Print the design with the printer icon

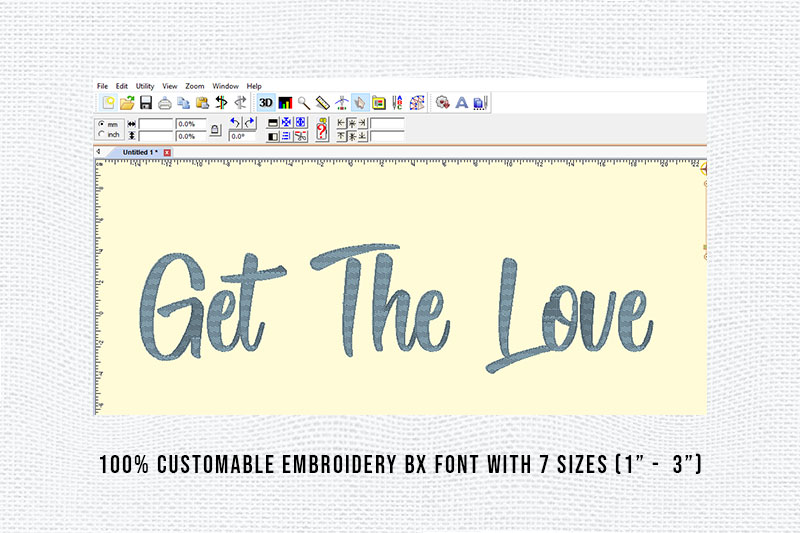164,104
